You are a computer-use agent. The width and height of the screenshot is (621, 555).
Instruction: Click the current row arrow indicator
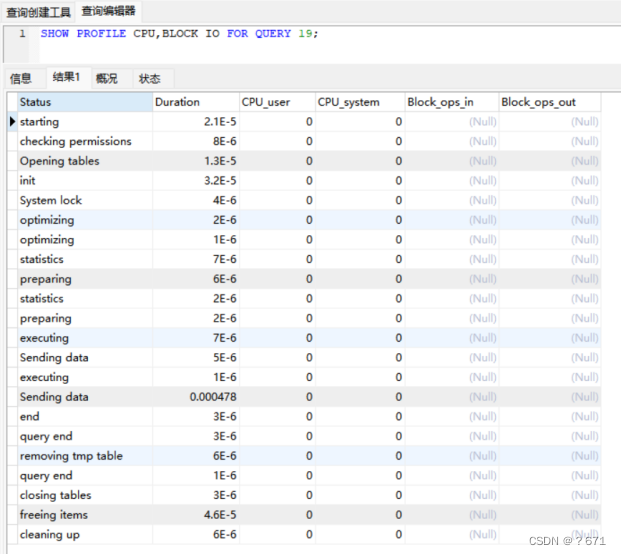[12, 122]
